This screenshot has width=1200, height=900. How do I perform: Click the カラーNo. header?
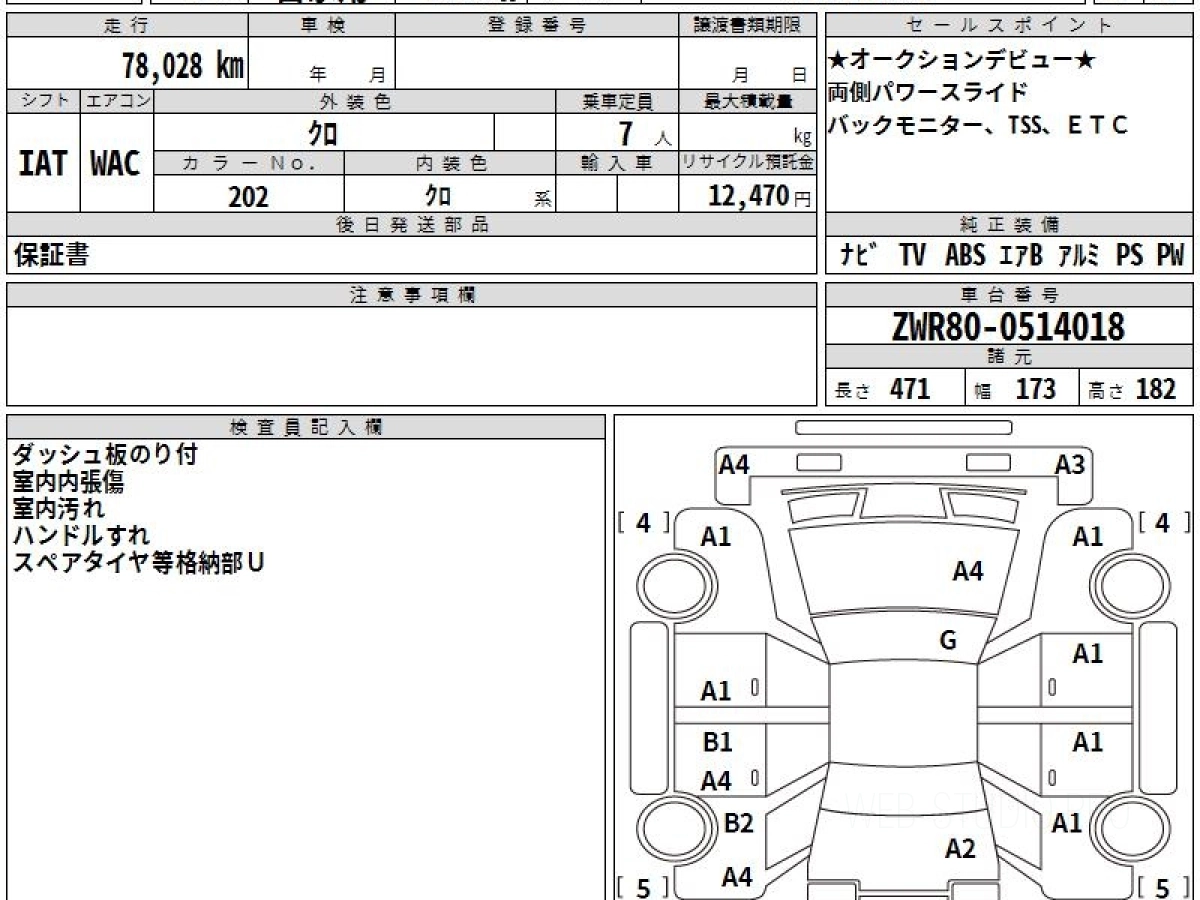[x=249, y=163]
